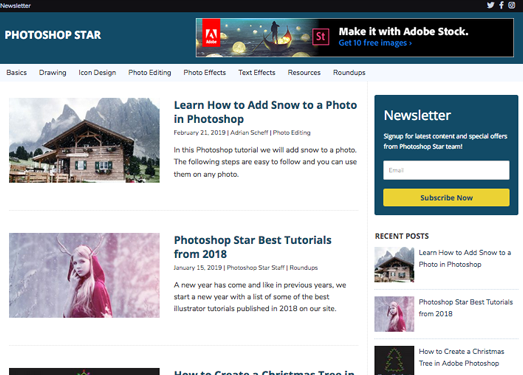Open the Twitter social icon

tap(490, 5)
